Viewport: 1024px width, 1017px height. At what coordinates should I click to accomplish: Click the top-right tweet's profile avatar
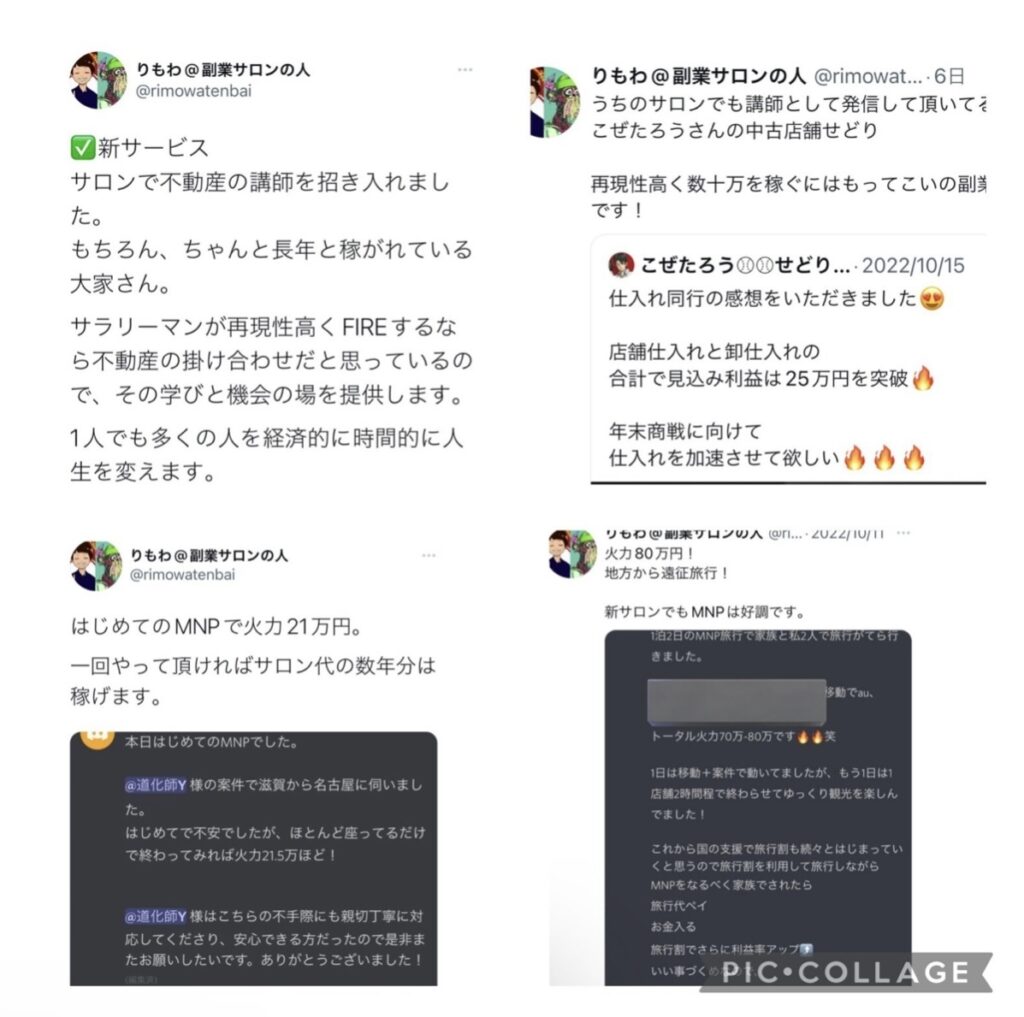[554, 102]
